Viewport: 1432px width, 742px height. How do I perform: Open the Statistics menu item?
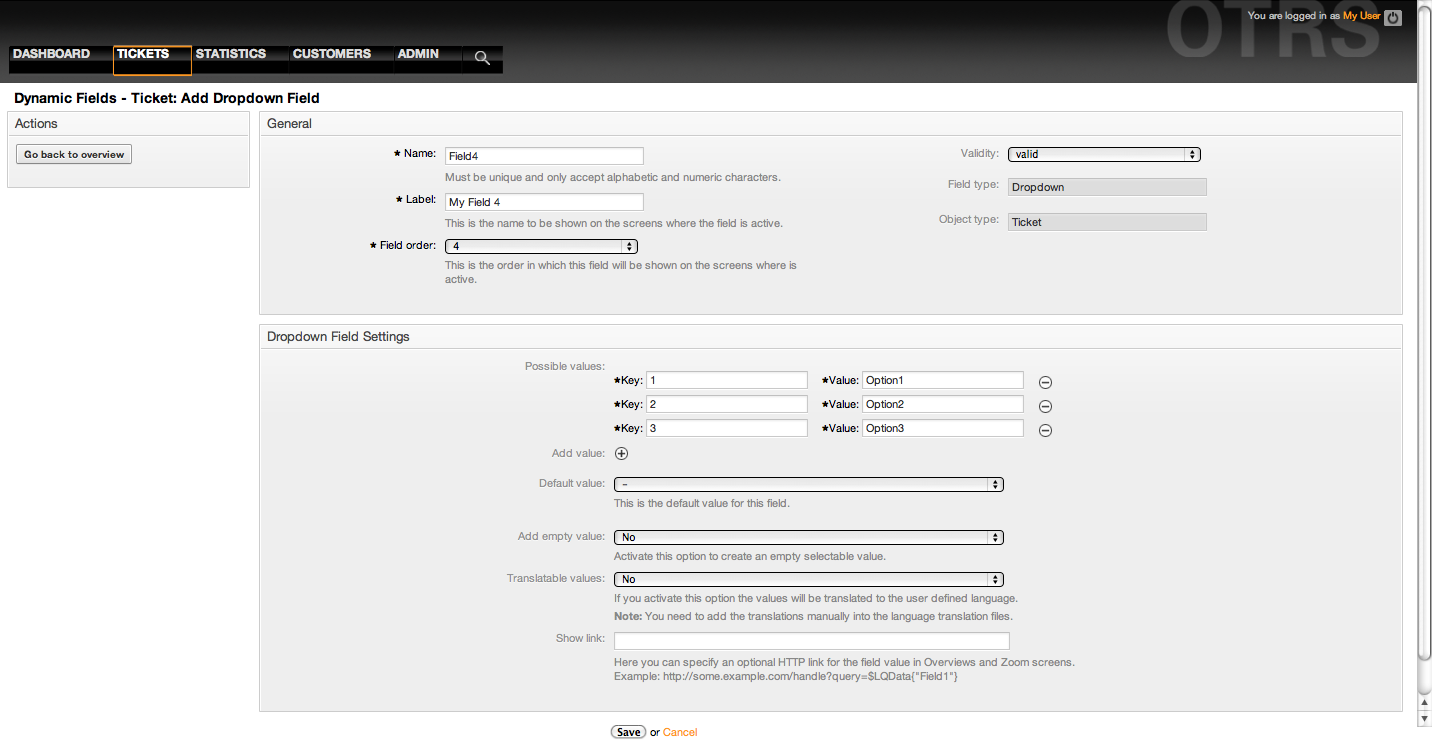(231, 54)
